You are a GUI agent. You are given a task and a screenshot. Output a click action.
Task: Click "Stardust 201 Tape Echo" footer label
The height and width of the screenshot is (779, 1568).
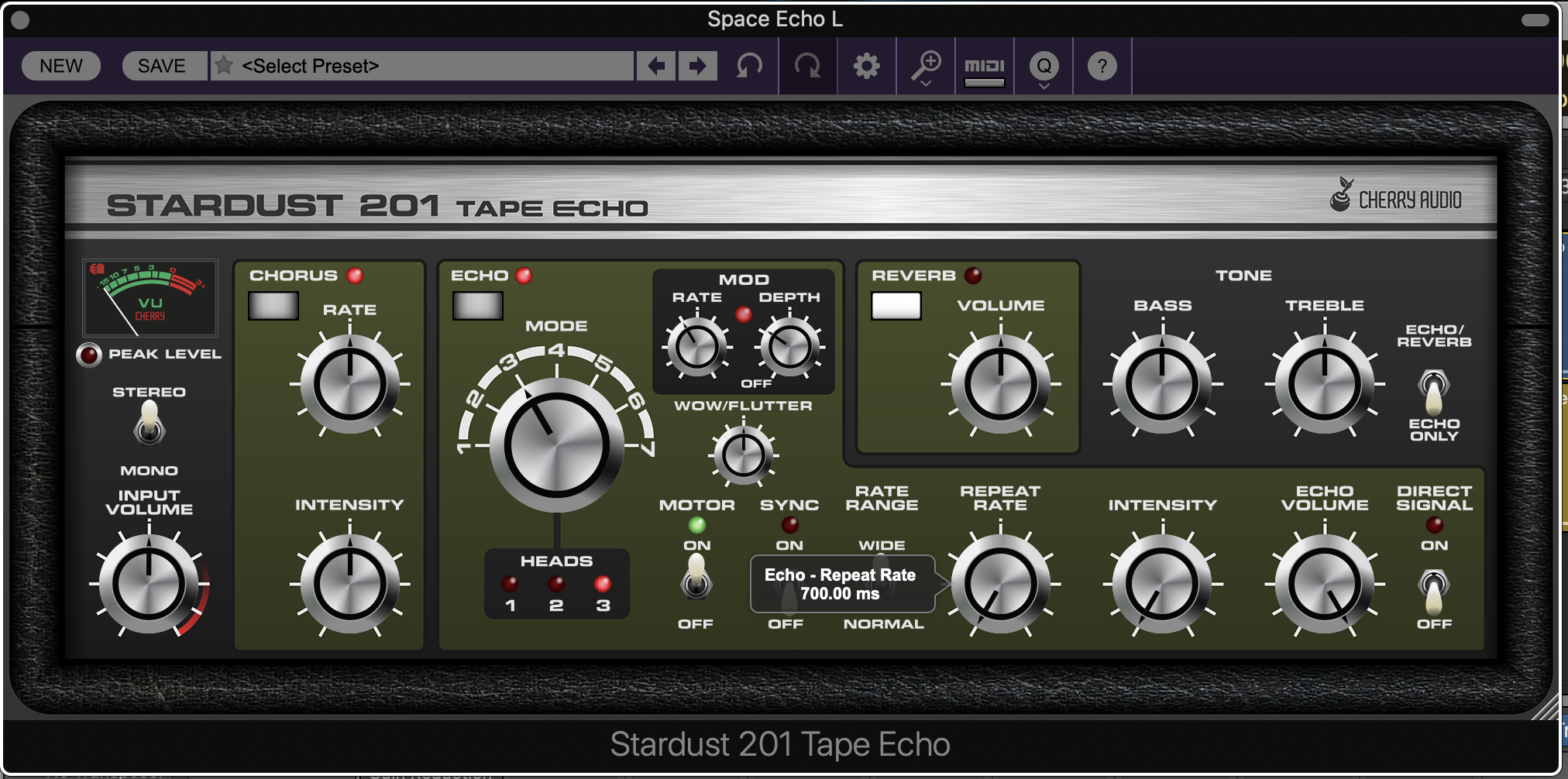(x=779, y=744)
